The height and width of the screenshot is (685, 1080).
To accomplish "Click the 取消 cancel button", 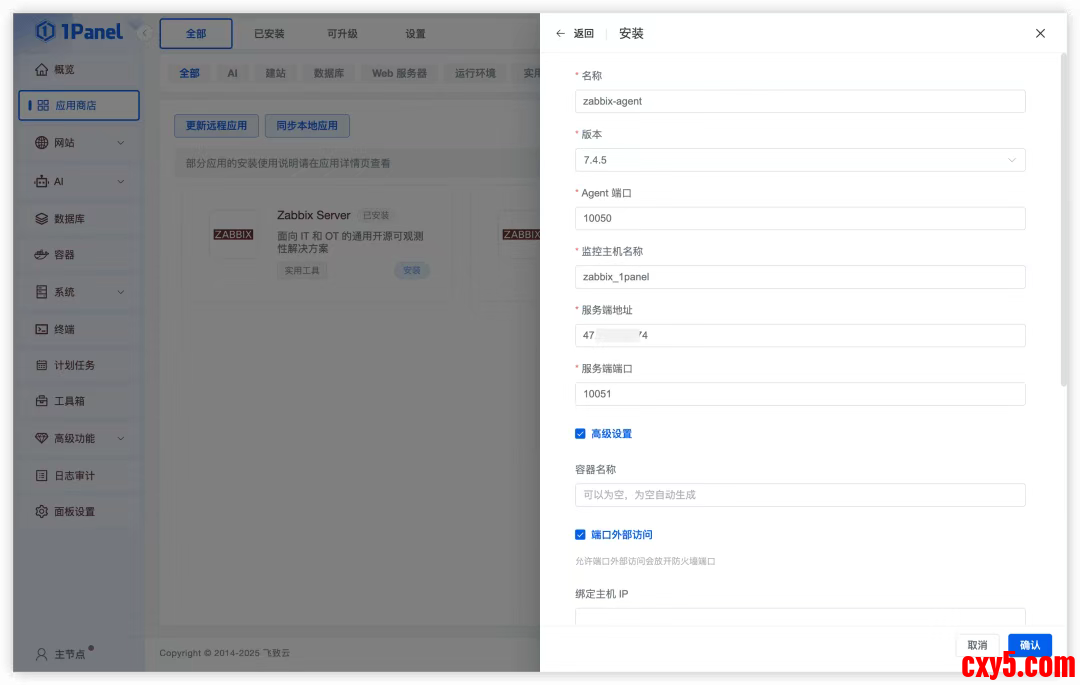I will click(977, 645).
